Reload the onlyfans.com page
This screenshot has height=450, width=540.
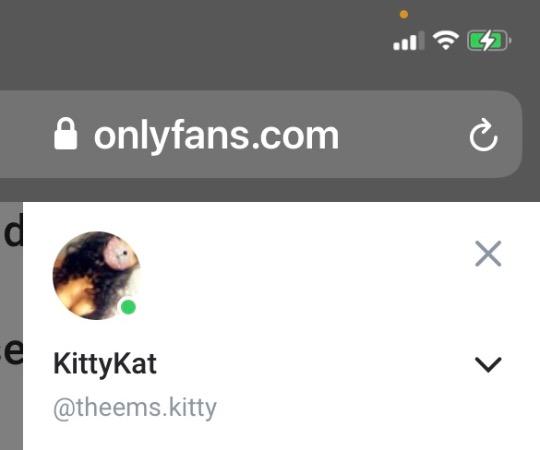484,135
